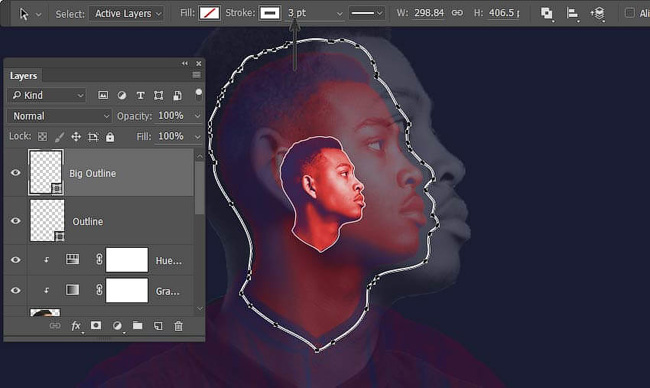Lock layer position
This screenshot has width=650, height=388.
coord(76,137)
